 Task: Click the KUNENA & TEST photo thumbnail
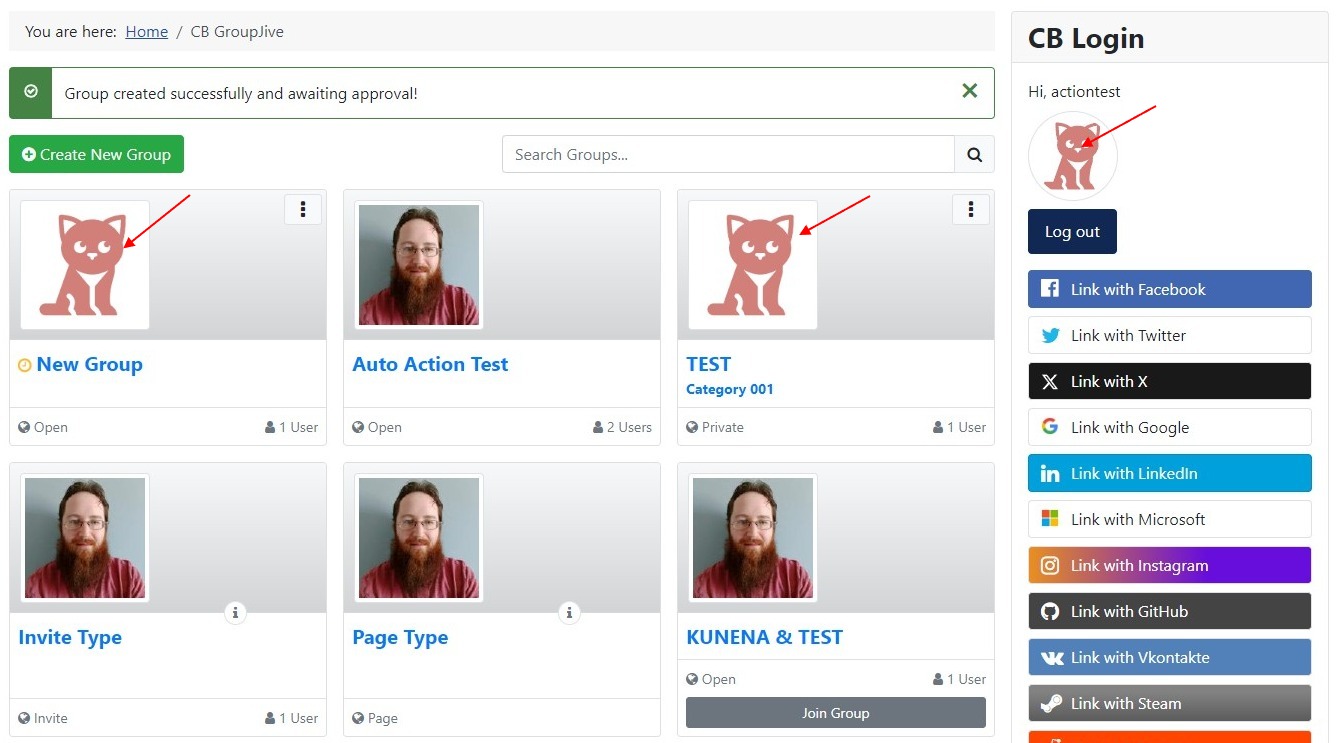pyautogui.click(x=753, y=538)
